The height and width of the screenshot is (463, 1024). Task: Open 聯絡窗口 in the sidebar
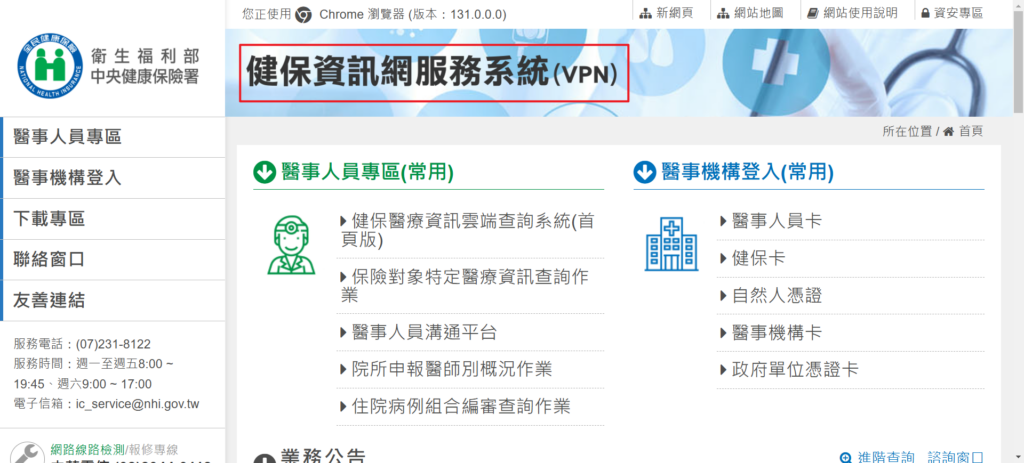coord(113,260)
